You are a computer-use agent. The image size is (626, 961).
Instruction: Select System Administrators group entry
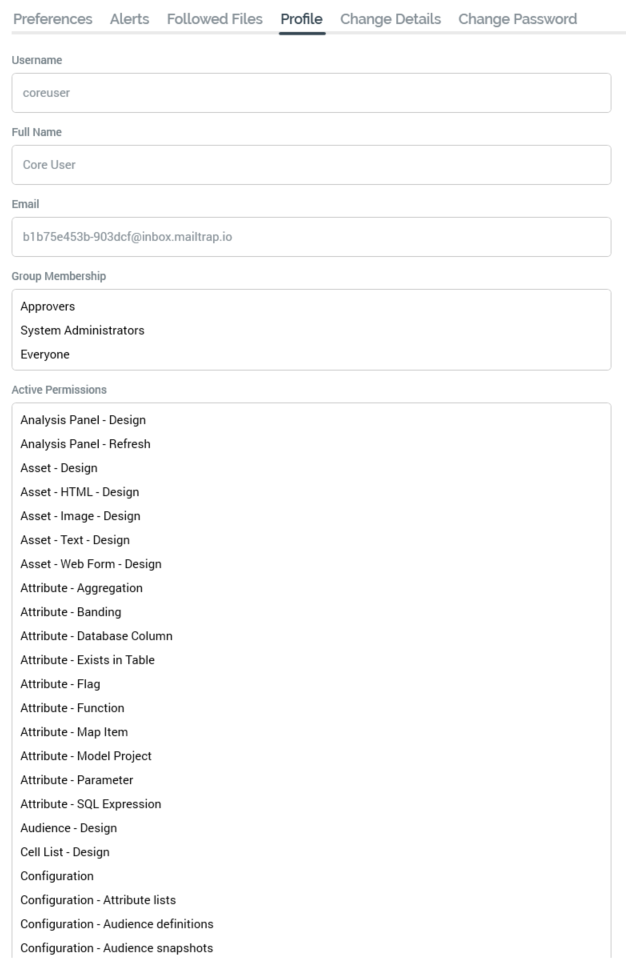tap(82, 331)
